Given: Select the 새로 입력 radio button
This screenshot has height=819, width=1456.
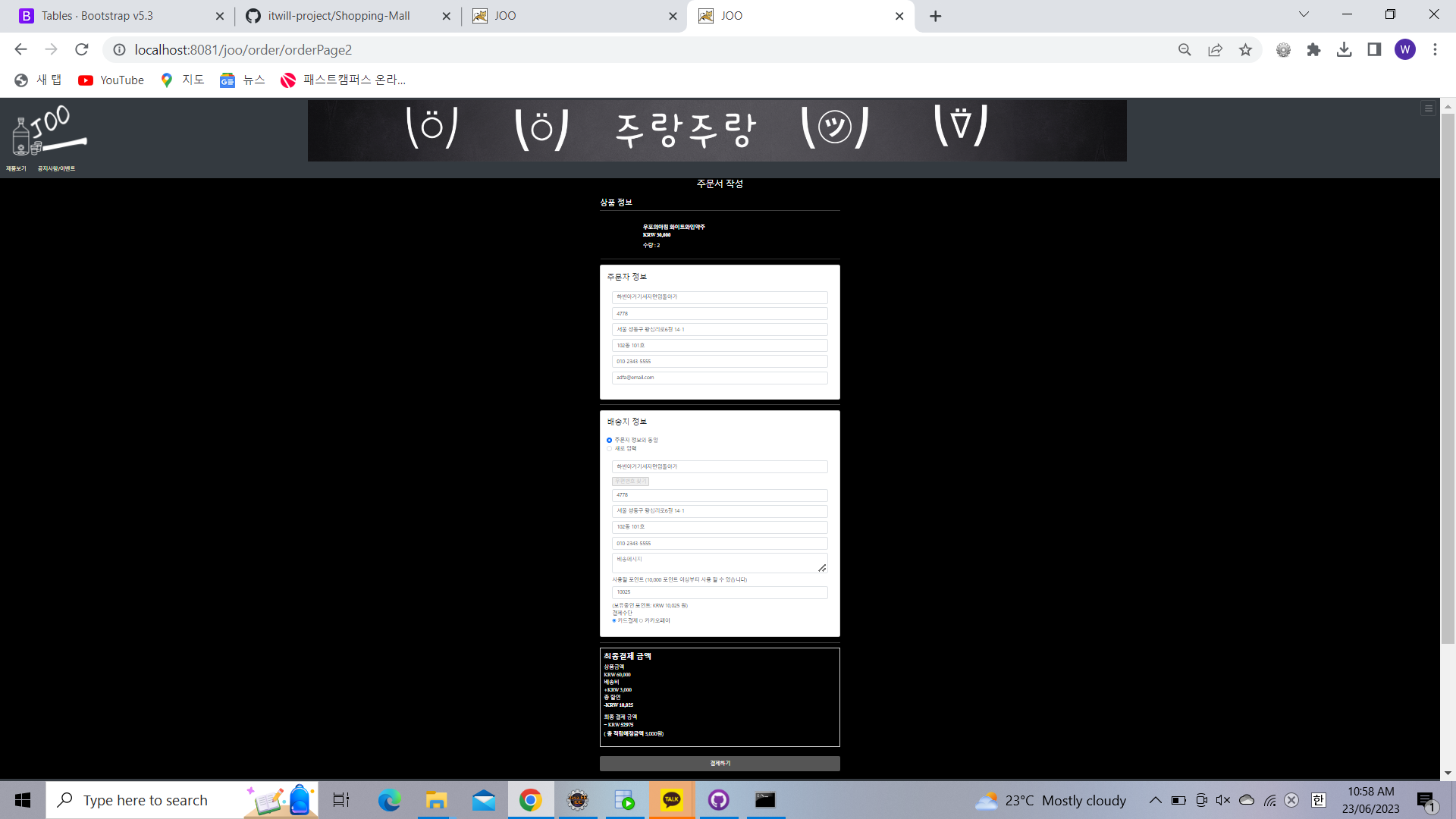Looking at the screenshot, I should click(x=610, y=448).
